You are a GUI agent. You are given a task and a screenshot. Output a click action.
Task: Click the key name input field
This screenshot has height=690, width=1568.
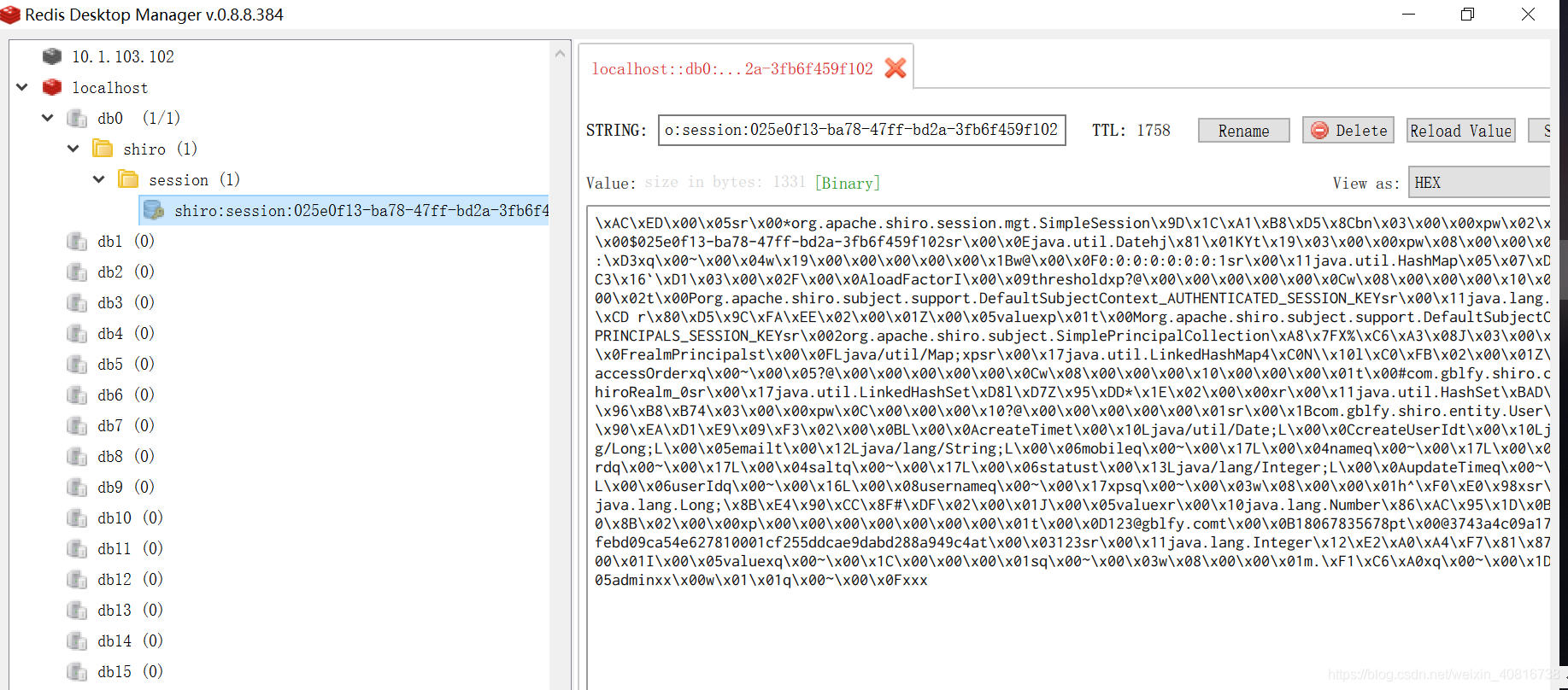pos(861,130)
